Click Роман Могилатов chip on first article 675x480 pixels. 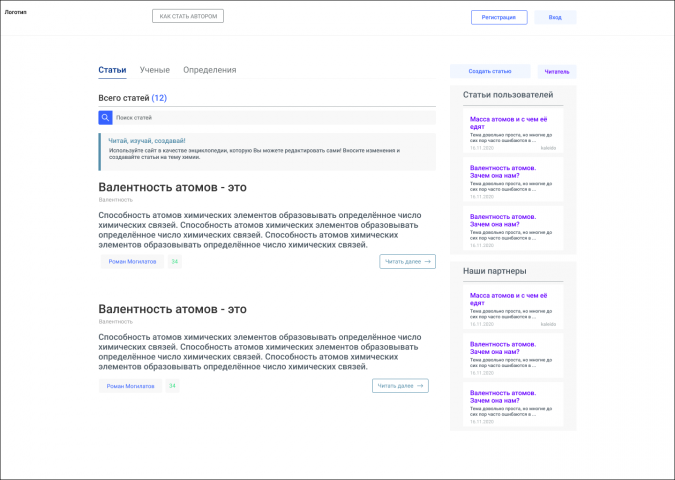click(x=132, y=261)
